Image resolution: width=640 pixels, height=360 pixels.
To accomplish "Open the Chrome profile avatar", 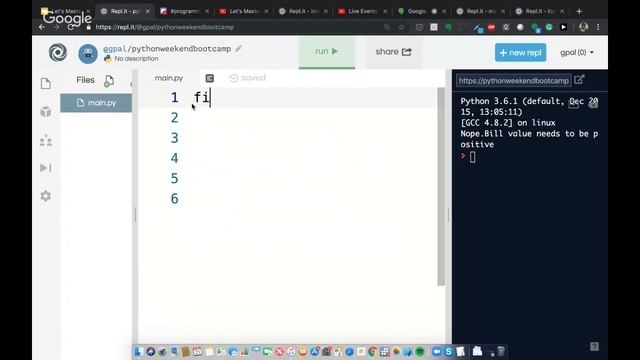I will 583,27.
